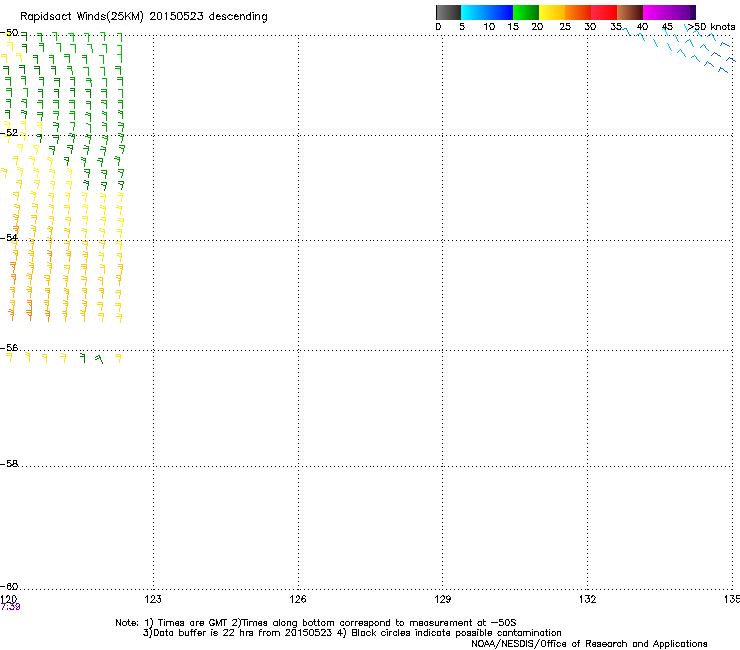Click the NOAA/NESDIS credit text
Screen dimensions: 740x650
(589, 644)
